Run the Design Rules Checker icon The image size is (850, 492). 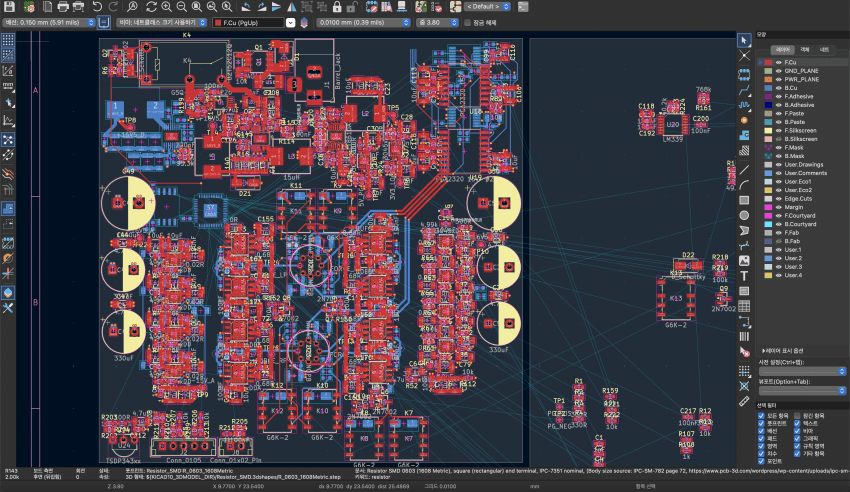point(436,7)
